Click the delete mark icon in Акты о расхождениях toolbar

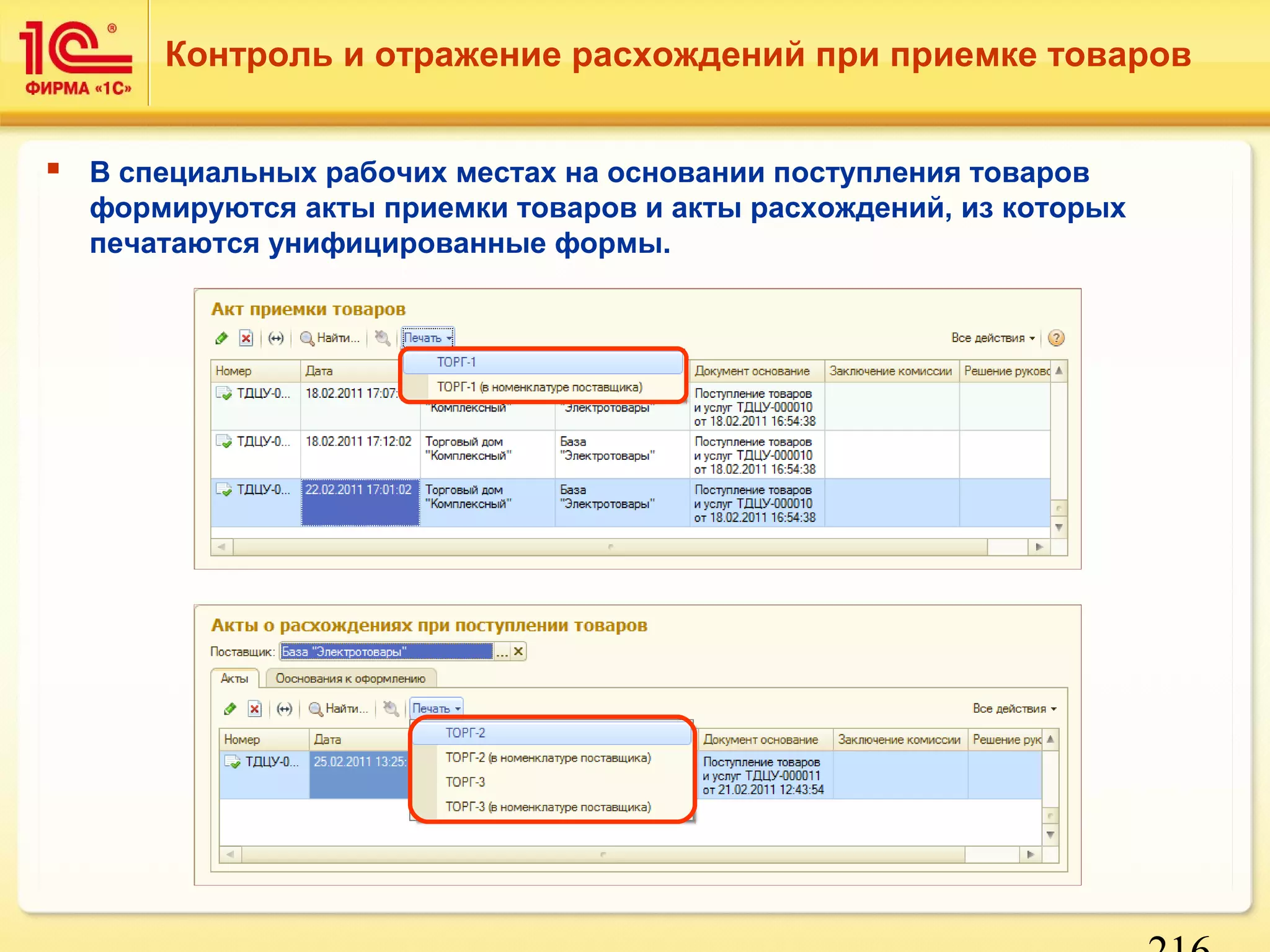coord(255,708)
